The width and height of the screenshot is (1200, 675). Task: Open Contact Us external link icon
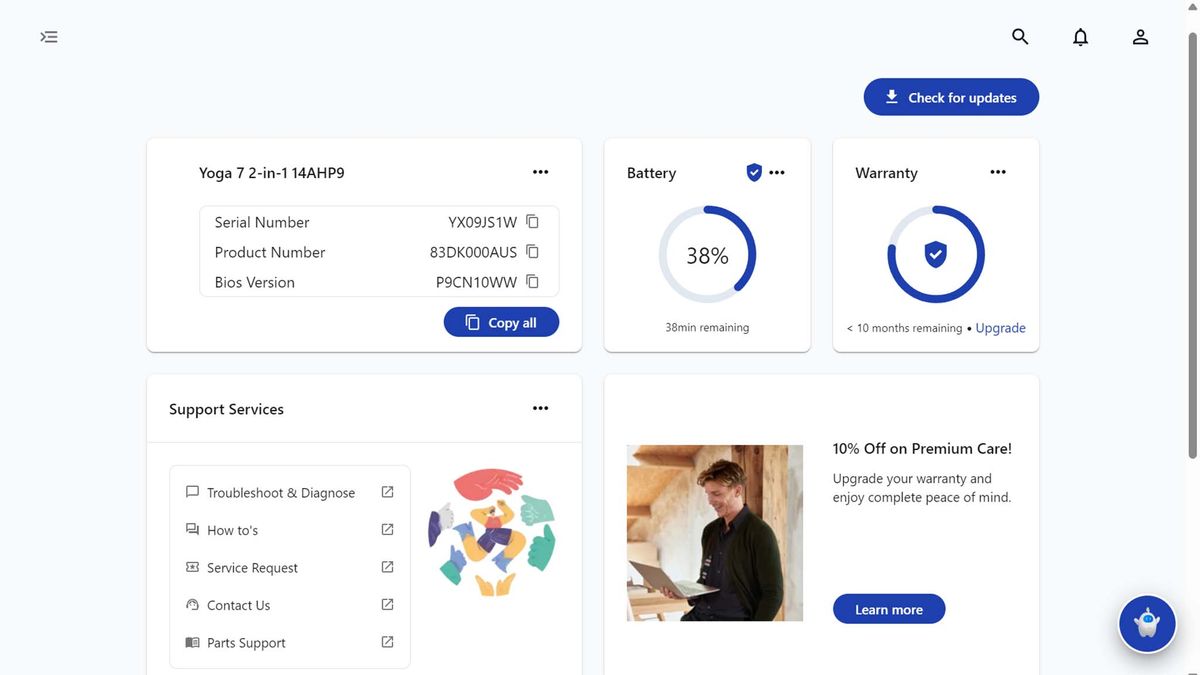(x=388, y=605)
